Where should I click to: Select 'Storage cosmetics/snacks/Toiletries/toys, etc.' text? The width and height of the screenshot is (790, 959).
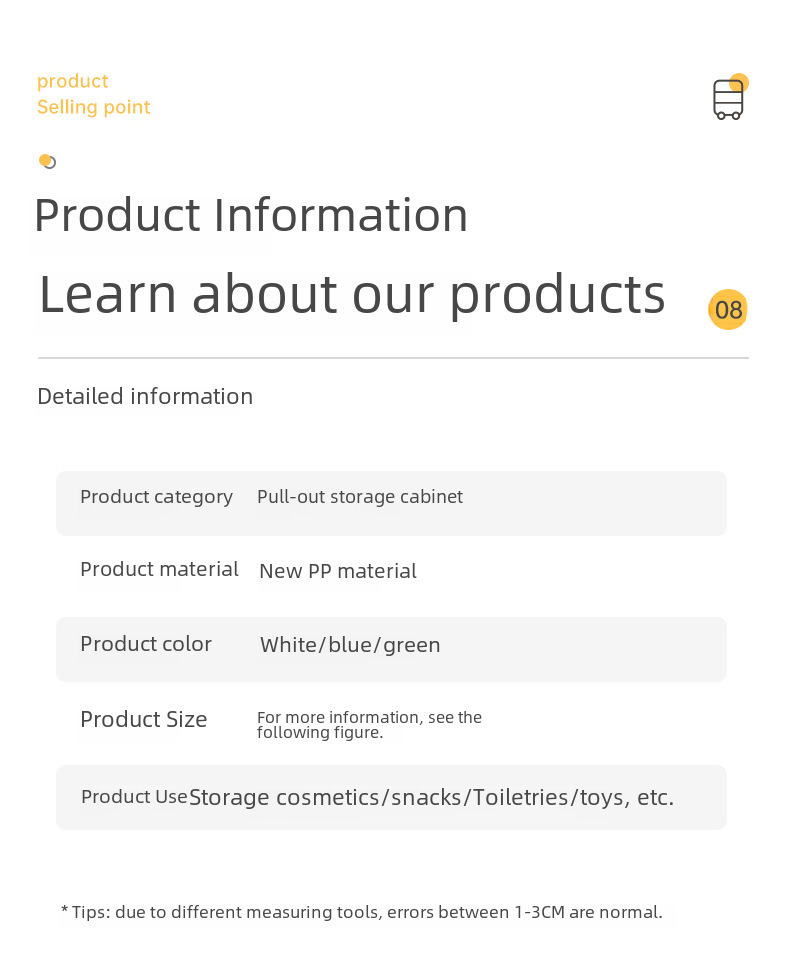tap(431, 798)
